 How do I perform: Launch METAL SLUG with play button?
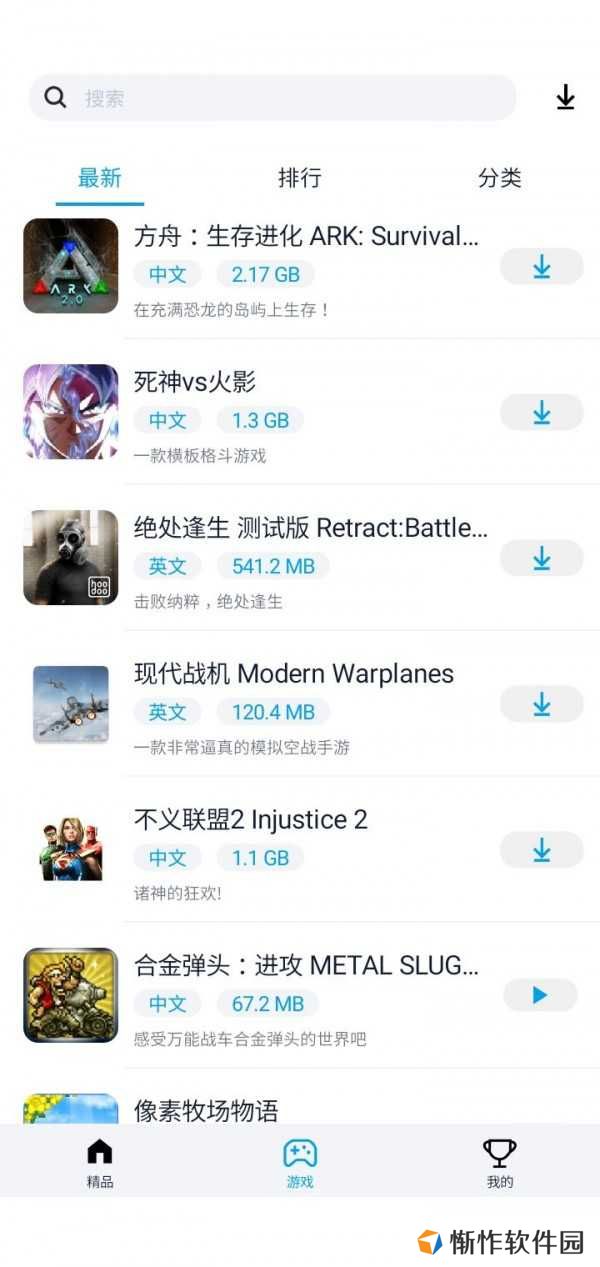click(540, 995)
